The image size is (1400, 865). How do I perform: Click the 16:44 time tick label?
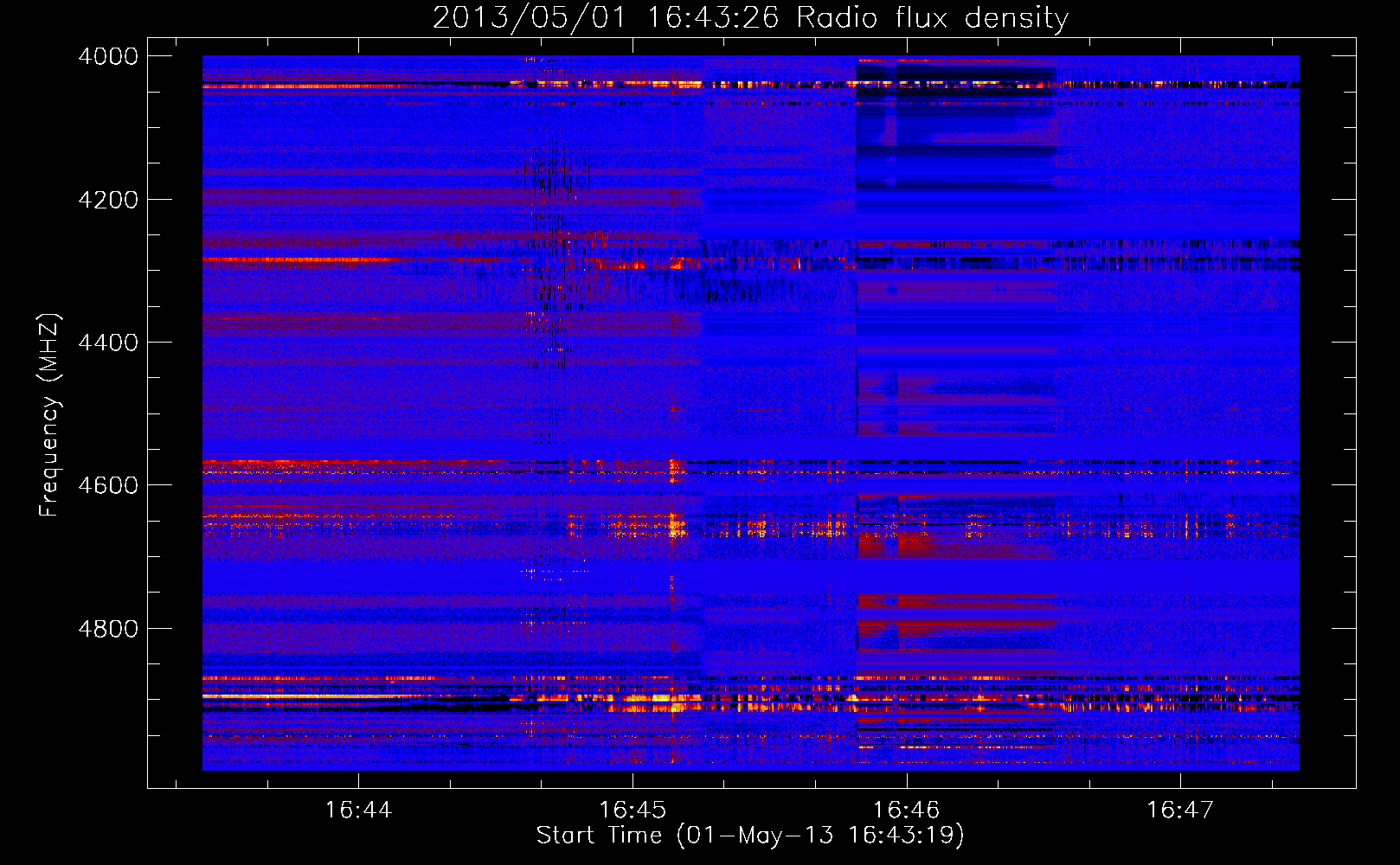point(358,810)
